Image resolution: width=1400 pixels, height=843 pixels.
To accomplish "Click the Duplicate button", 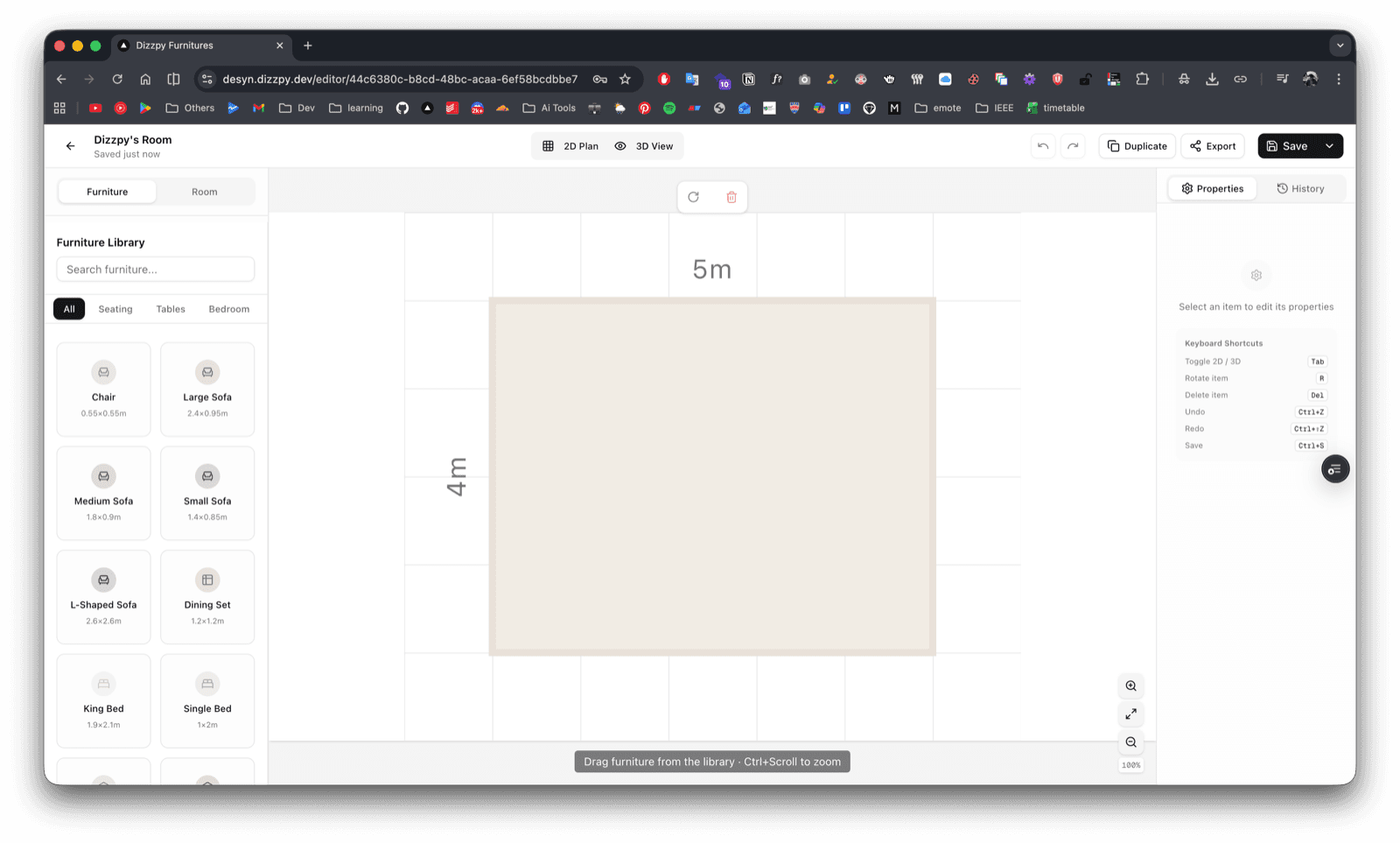I will click(1137, 146).
